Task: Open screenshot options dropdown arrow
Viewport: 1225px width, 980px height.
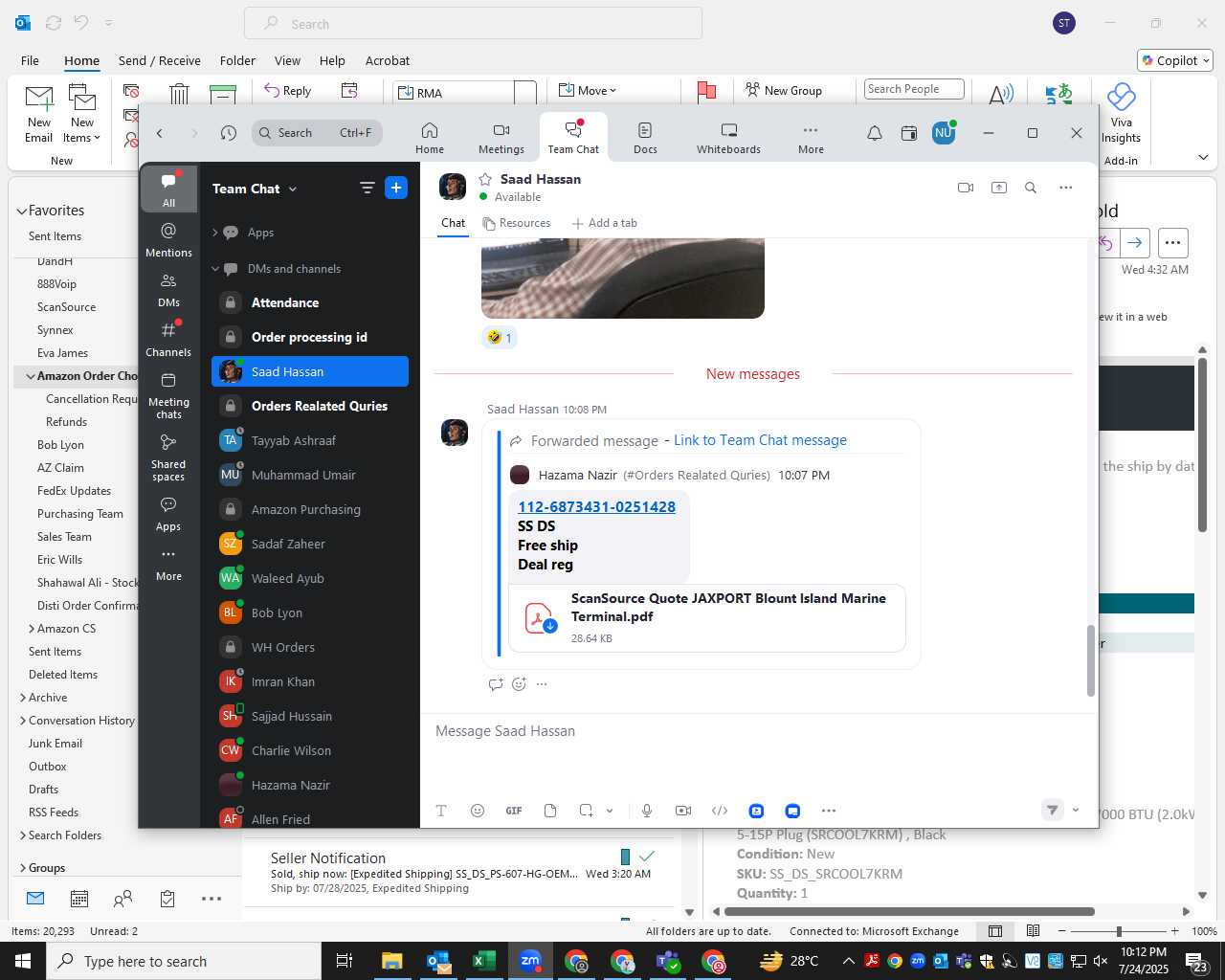Action: point(610,811)
